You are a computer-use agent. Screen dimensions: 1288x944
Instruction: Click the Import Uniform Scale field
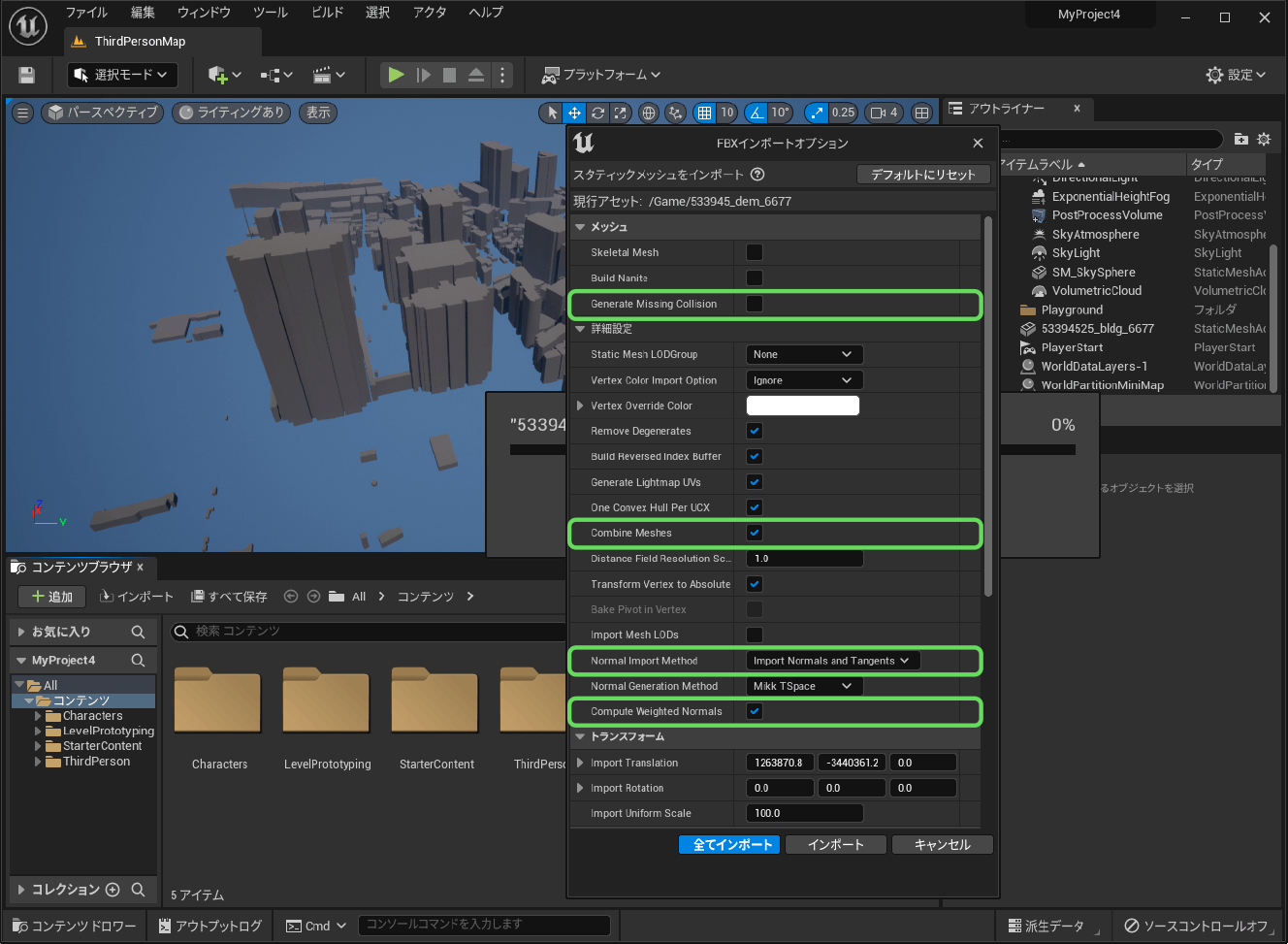click(x=804, y=813)
